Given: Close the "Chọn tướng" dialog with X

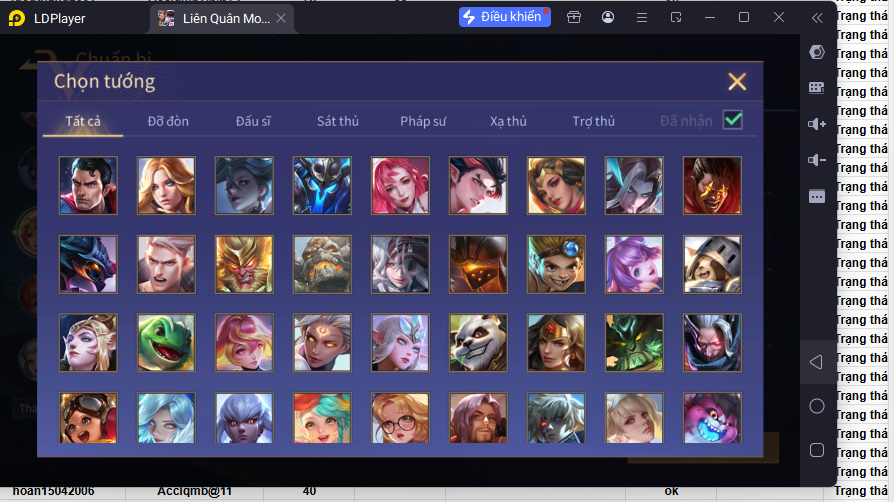Looking at the screenshot, I should tap(737, 82).
